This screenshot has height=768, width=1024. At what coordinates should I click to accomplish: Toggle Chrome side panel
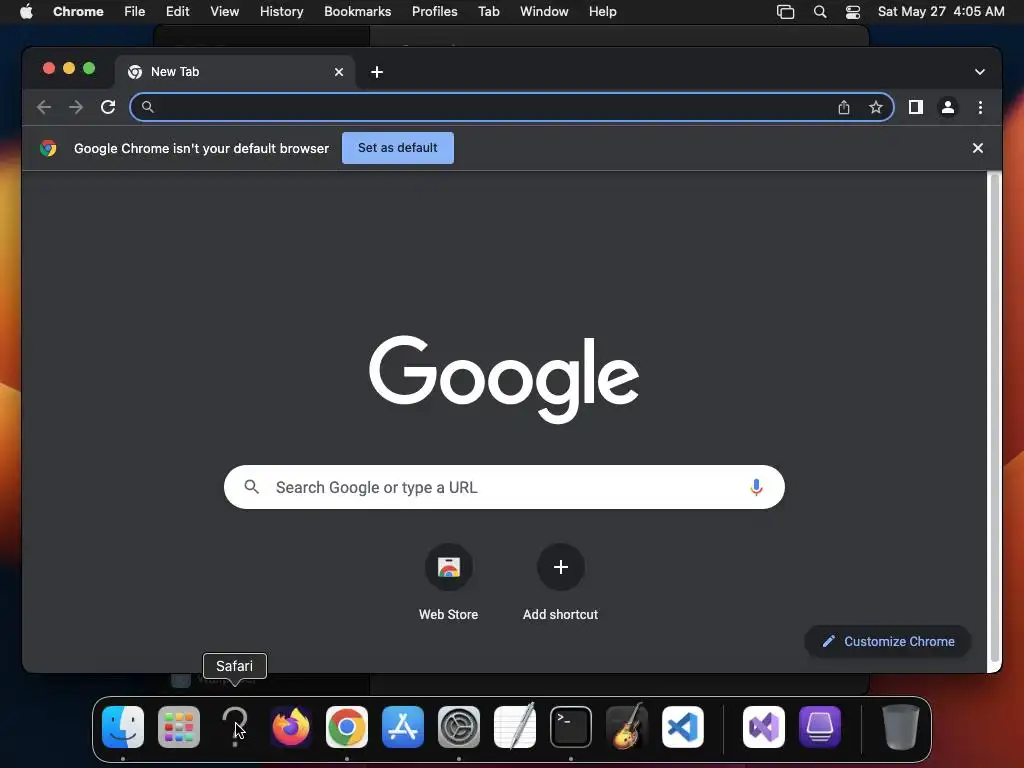tap(916, 107)
